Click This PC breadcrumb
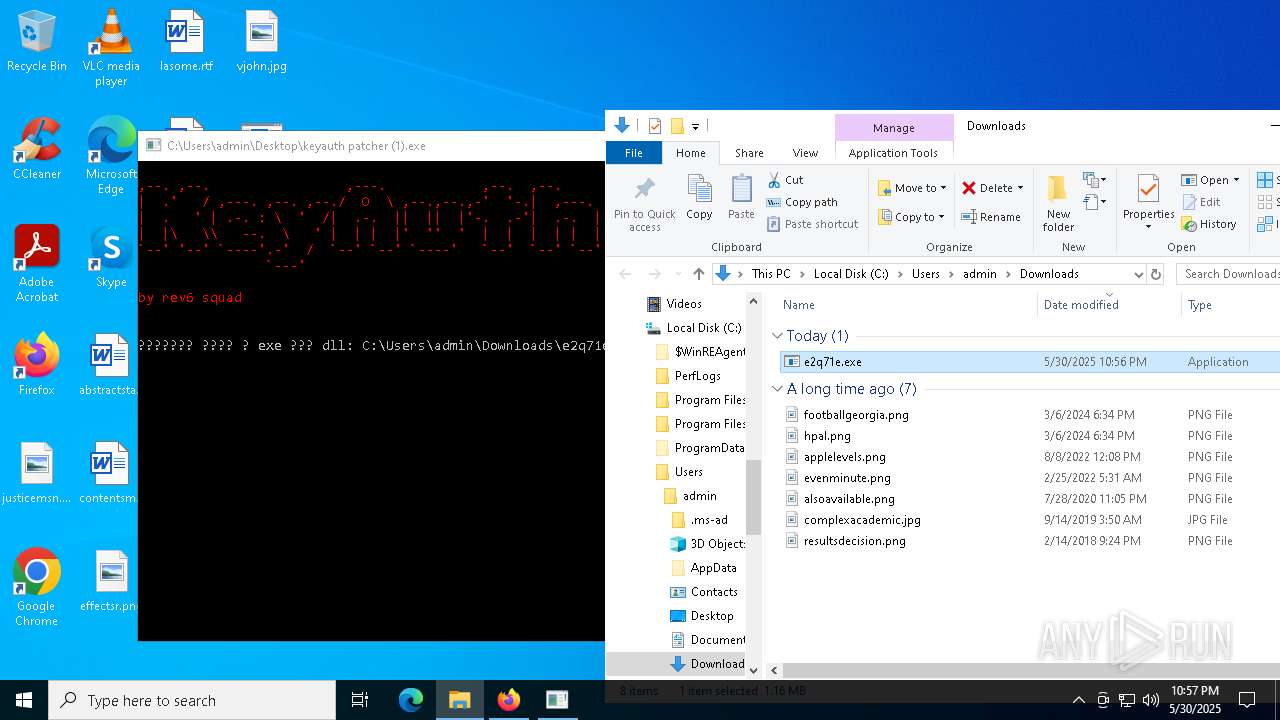The image size is (1280, 720). 771,274
